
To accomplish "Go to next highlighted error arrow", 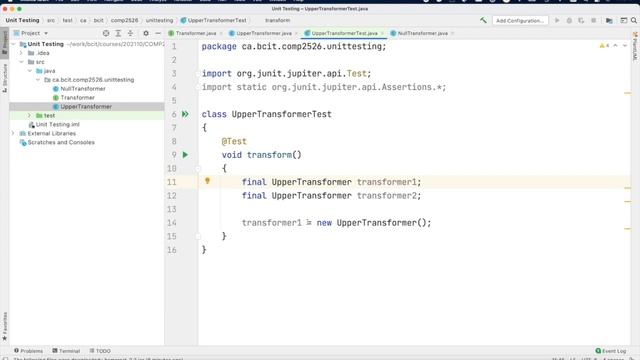I will [x=625, y=46].
